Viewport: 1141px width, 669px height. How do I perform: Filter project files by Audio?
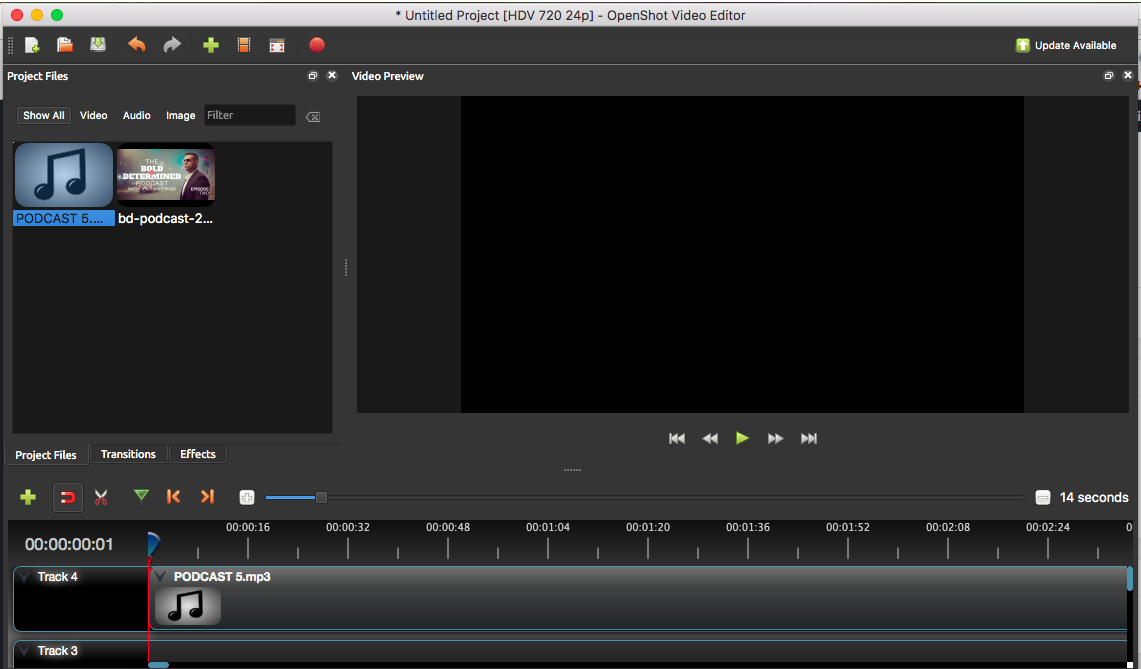[137, 116]
